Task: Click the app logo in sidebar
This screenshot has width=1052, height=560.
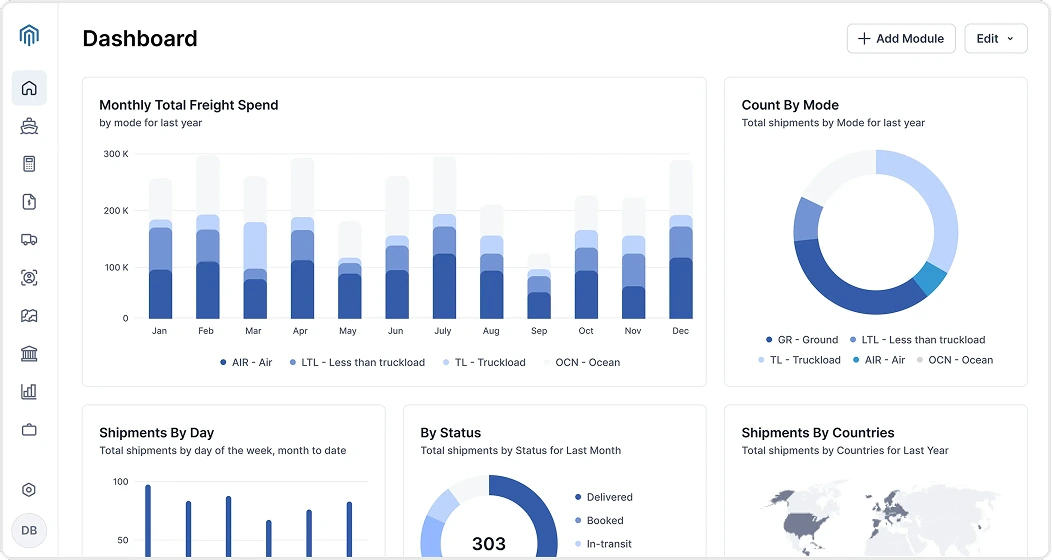Action: (29, 35)
